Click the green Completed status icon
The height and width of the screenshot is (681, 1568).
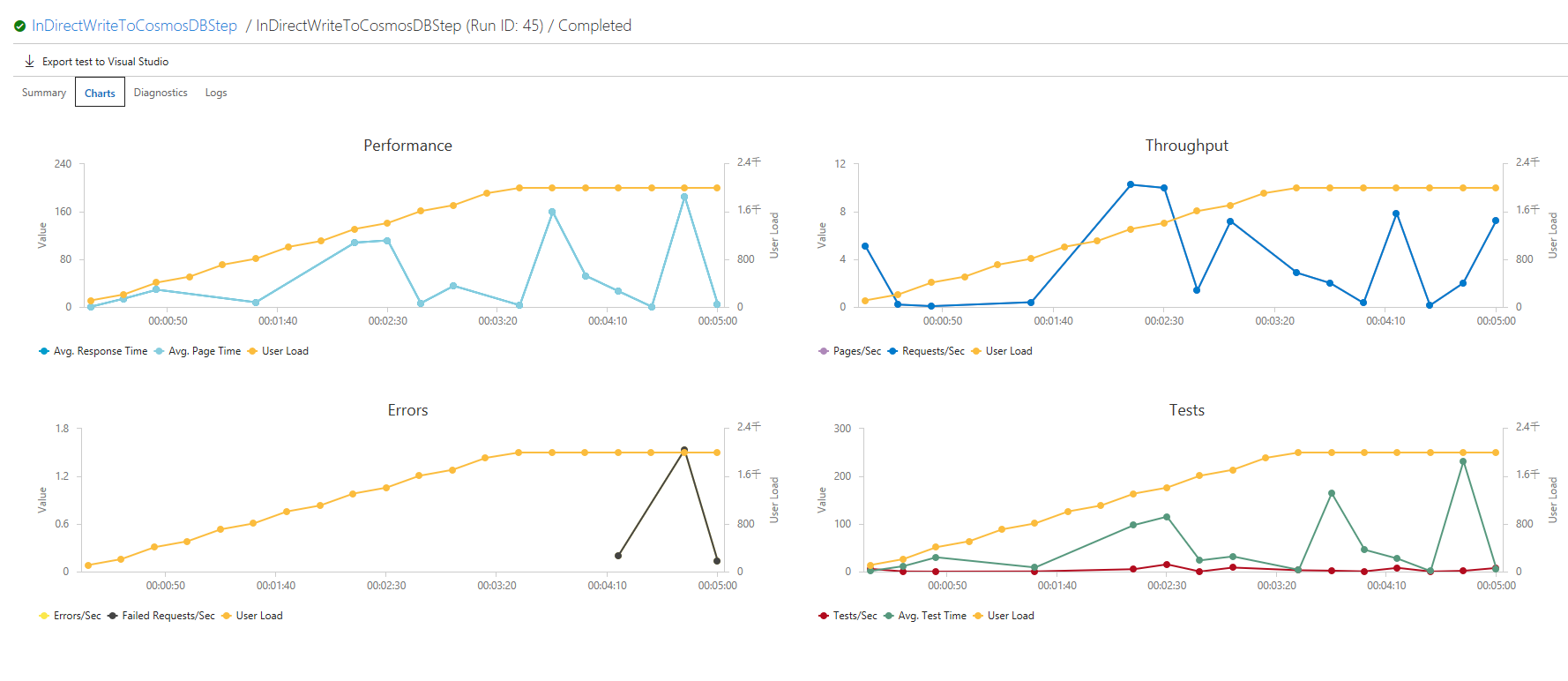tap(18, 26)
